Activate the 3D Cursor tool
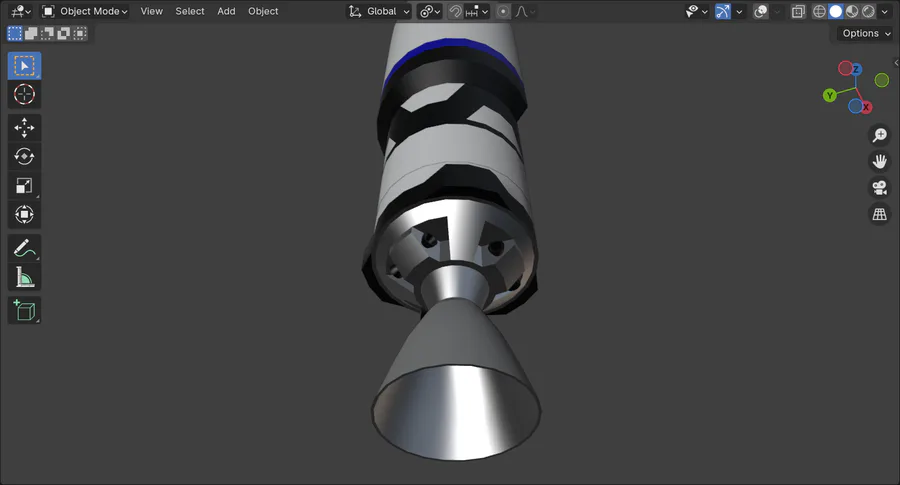Viewport: 900px width, 485px height. (24, 94)
